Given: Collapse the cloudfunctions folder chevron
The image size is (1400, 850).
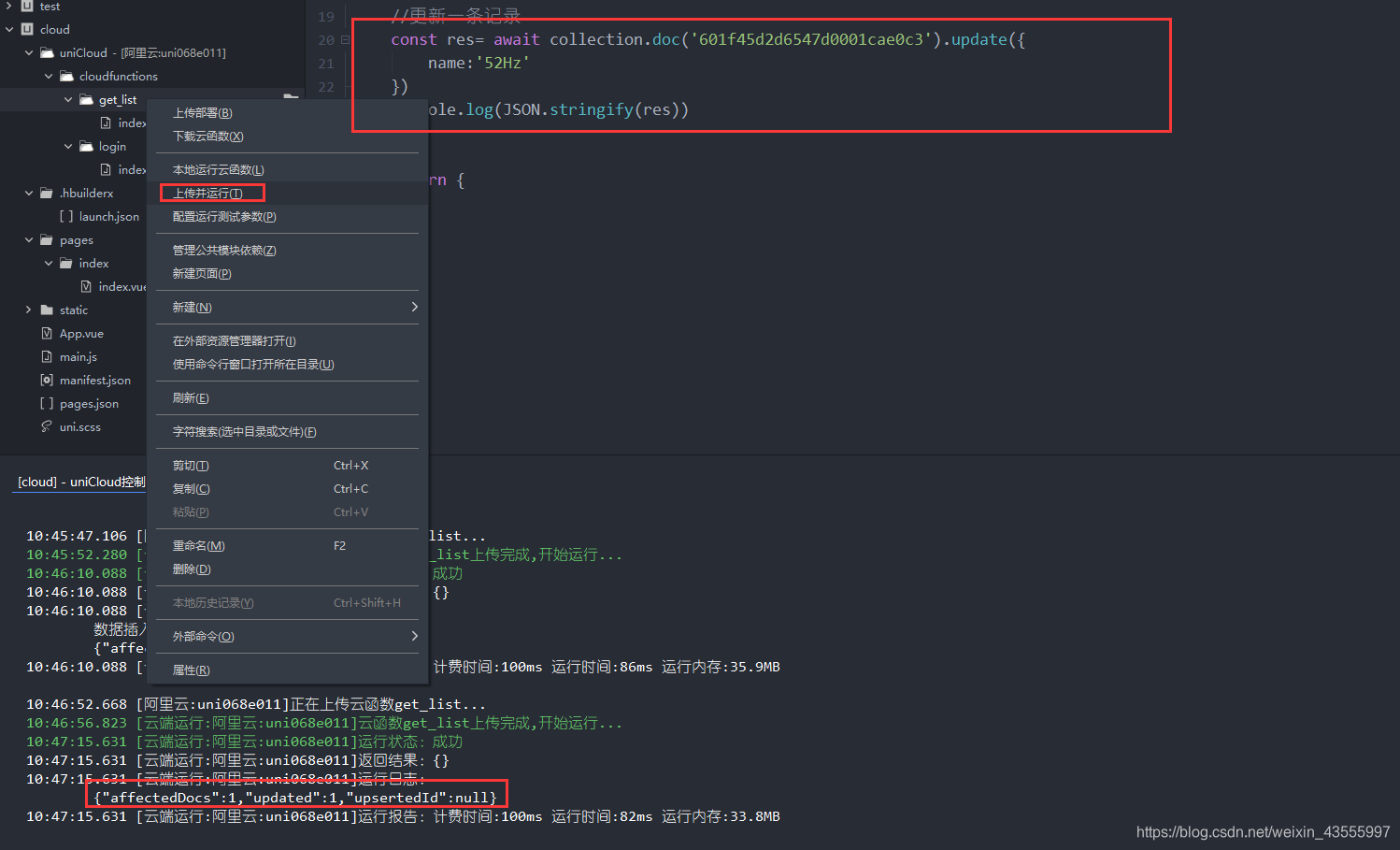Looking at the screenshot, I should pyautogui.click(x=49, y=76).
